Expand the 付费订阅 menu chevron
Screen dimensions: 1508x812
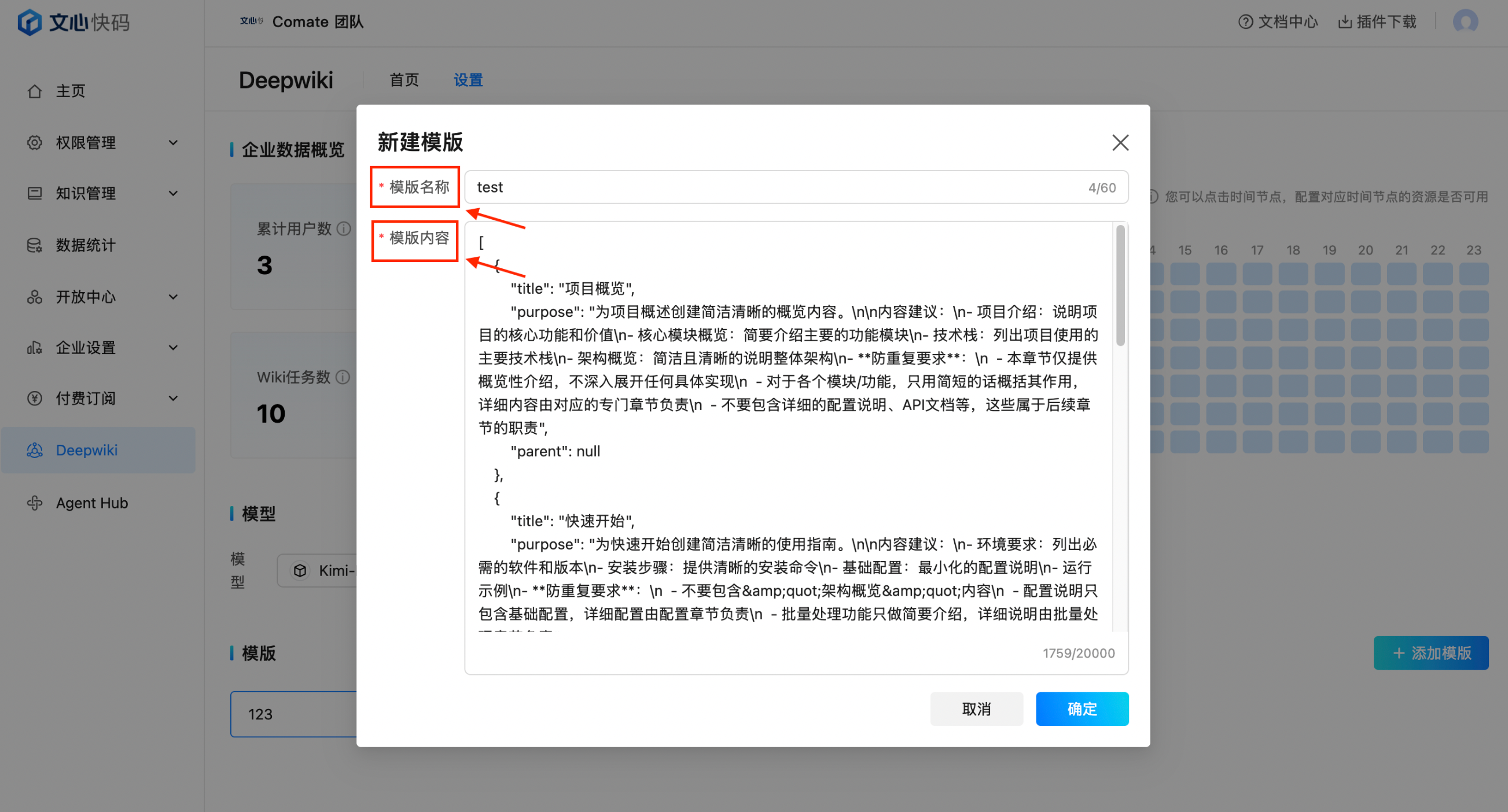pyautogui.click(x=173, y=398)
